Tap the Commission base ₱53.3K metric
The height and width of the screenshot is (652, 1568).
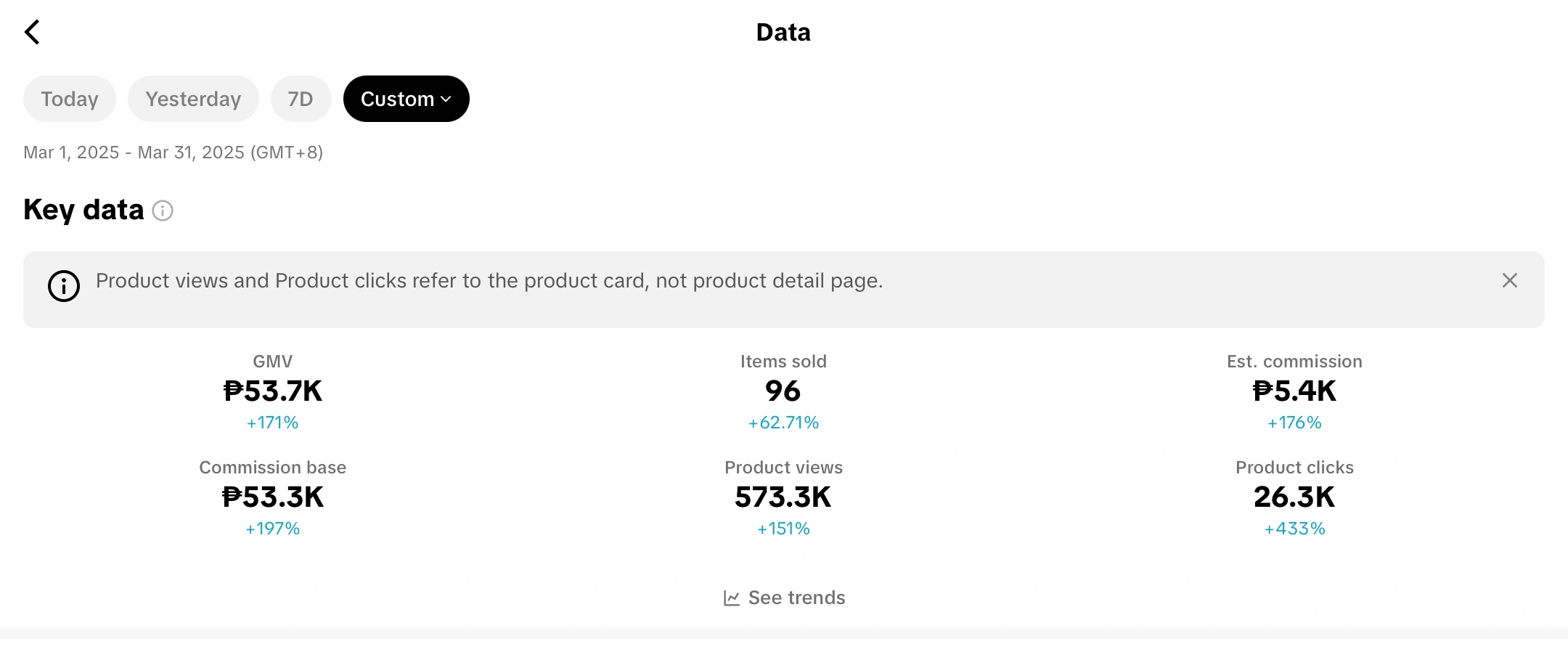273,497
